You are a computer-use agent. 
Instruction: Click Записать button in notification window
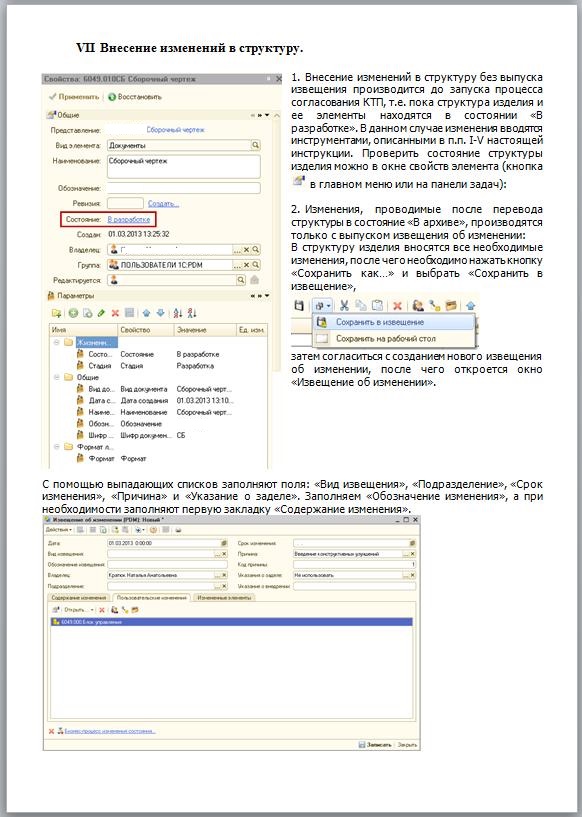(x=375, y=745)
